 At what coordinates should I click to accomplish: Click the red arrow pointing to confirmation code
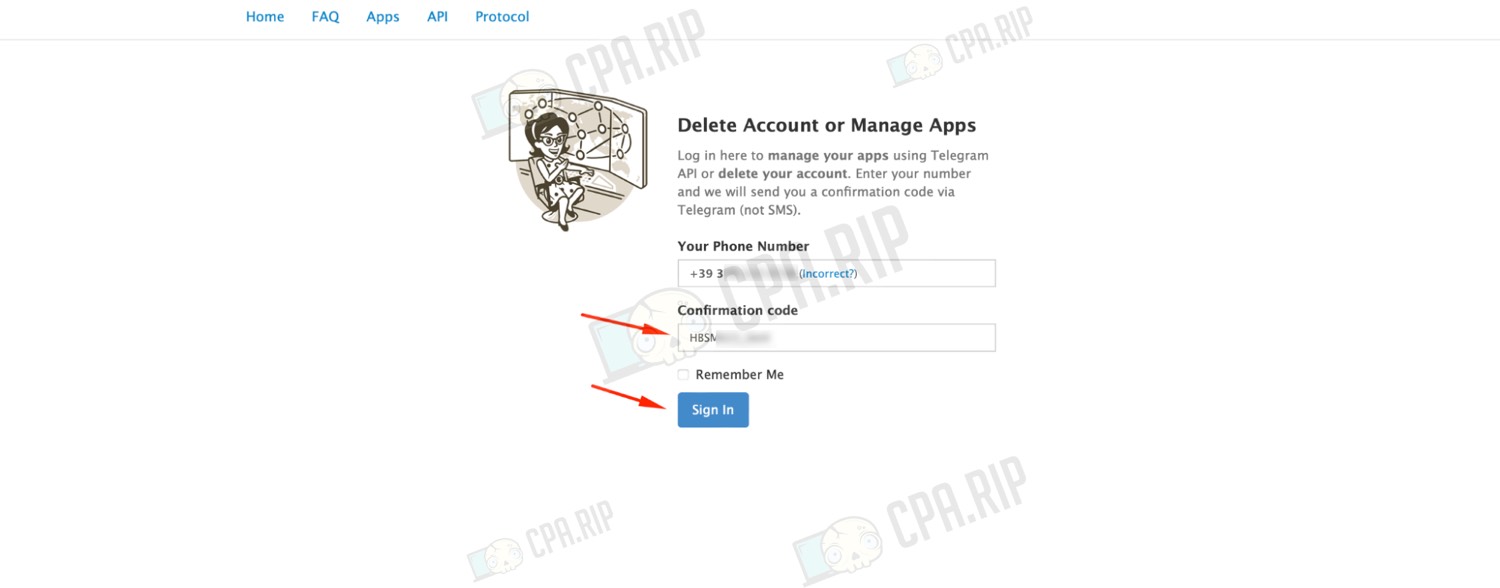click(x=626, y=326)
